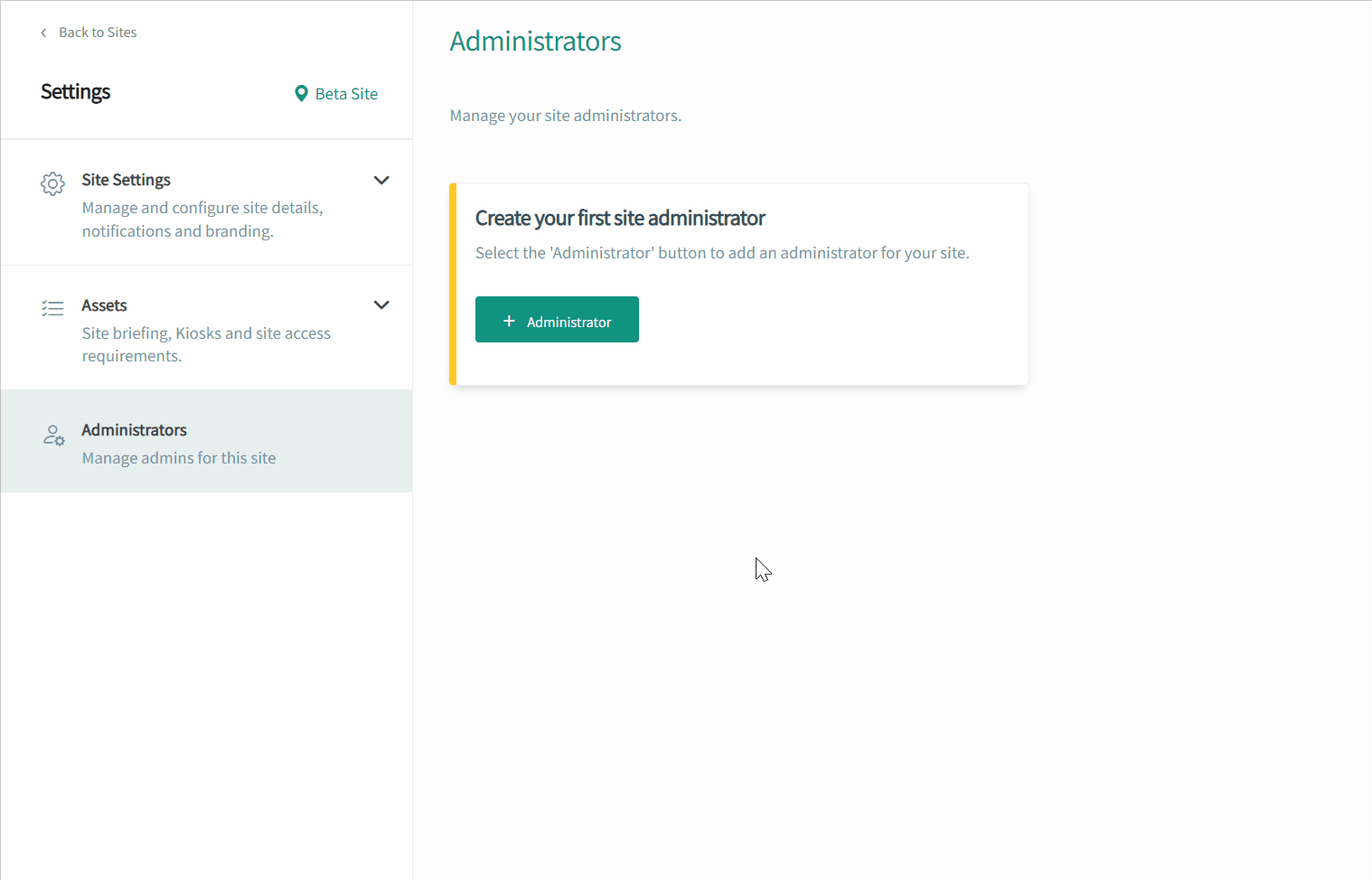Click the 'Create your first site administrator' heading

point(620,219)
